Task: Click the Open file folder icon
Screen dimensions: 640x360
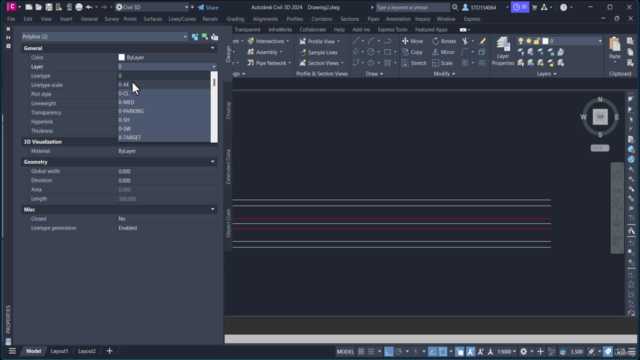Action: [x=38, y=7]
